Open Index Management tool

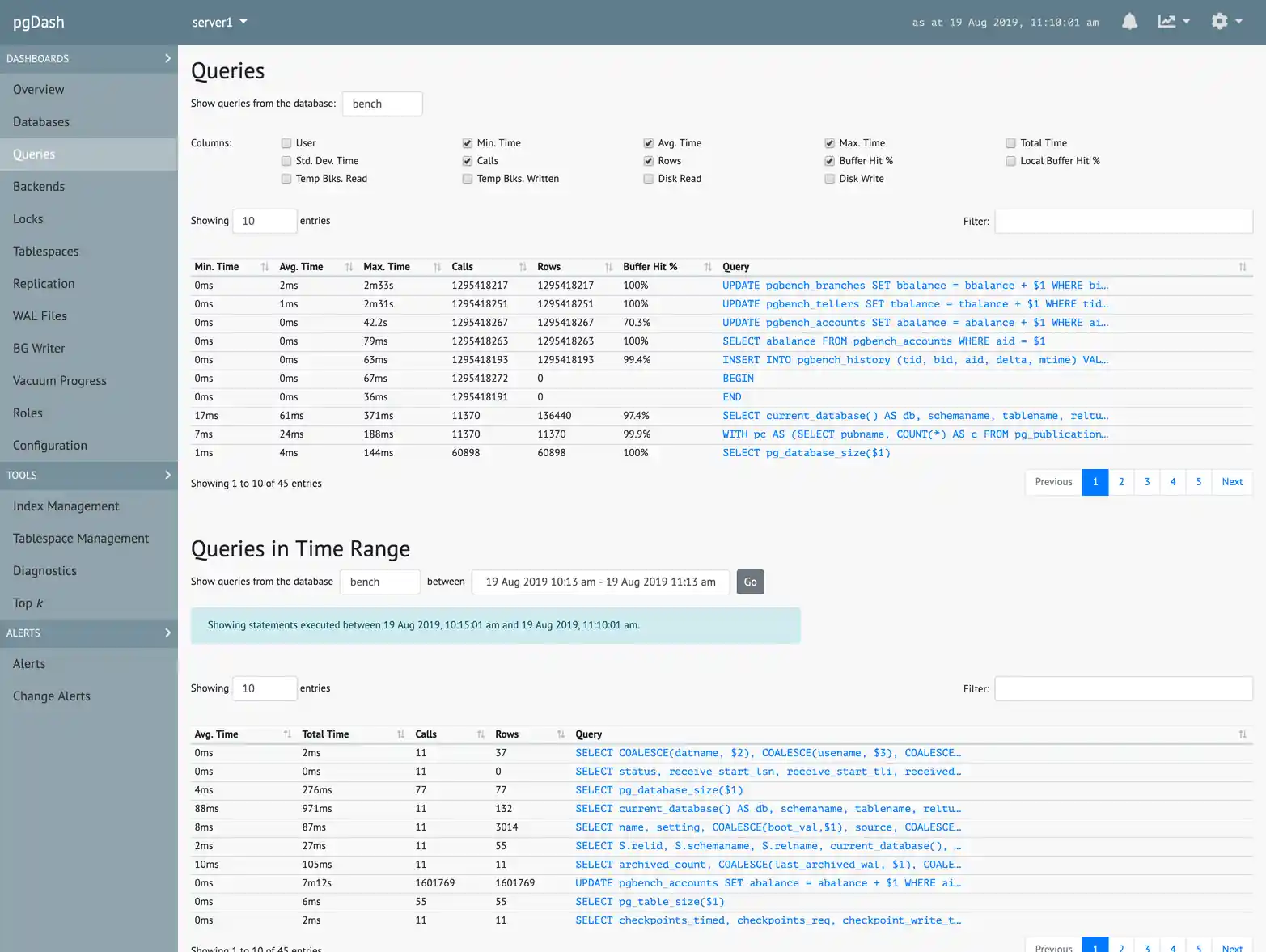pyautogui.click(x=66, y=506)
